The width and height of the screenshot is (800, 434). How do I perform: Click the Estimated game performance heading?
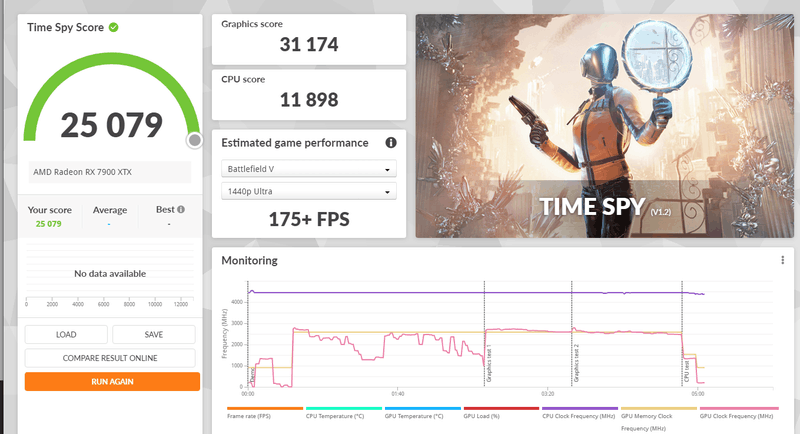pyautogui.click(x=295, y=143)
